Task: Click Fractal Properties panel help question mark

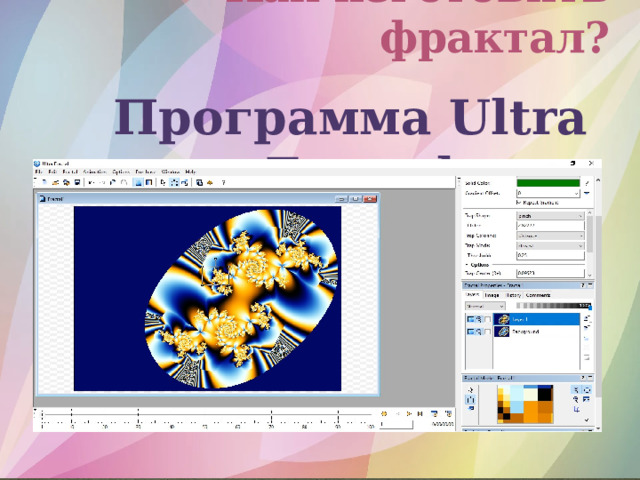Action: [583, 285]
